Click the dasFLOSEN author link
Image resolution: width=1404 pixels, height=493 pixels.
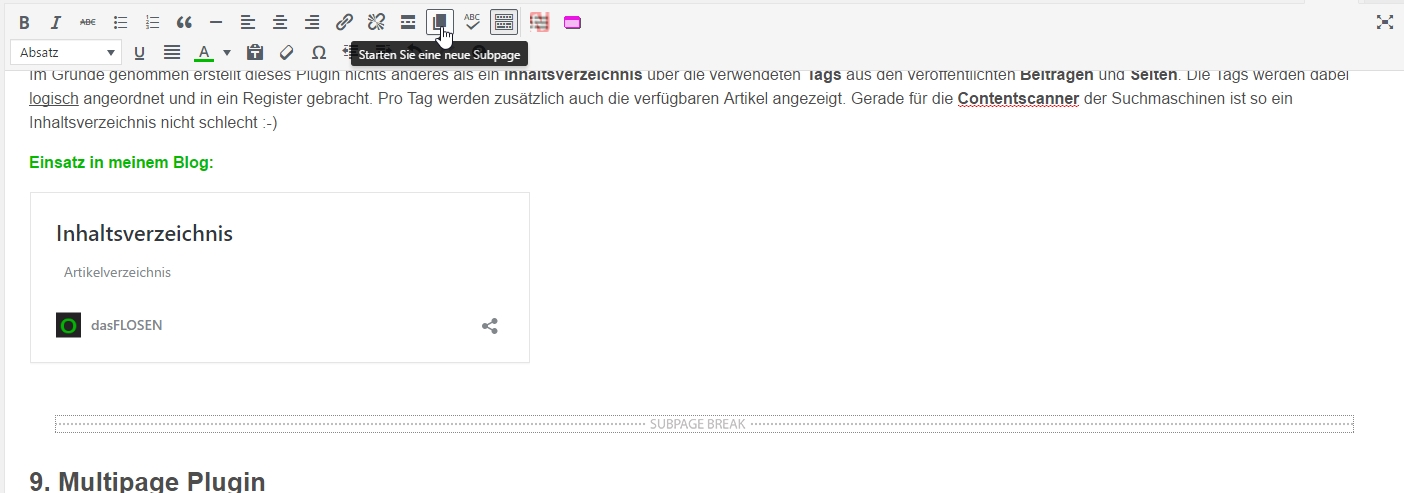pyautogui.click(x=126, y=325)
